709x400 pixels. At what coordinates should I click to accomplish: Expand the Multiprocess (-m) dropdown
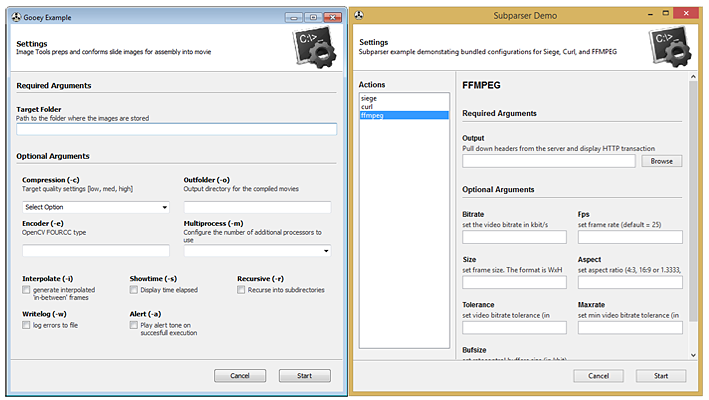click(257, 251)
